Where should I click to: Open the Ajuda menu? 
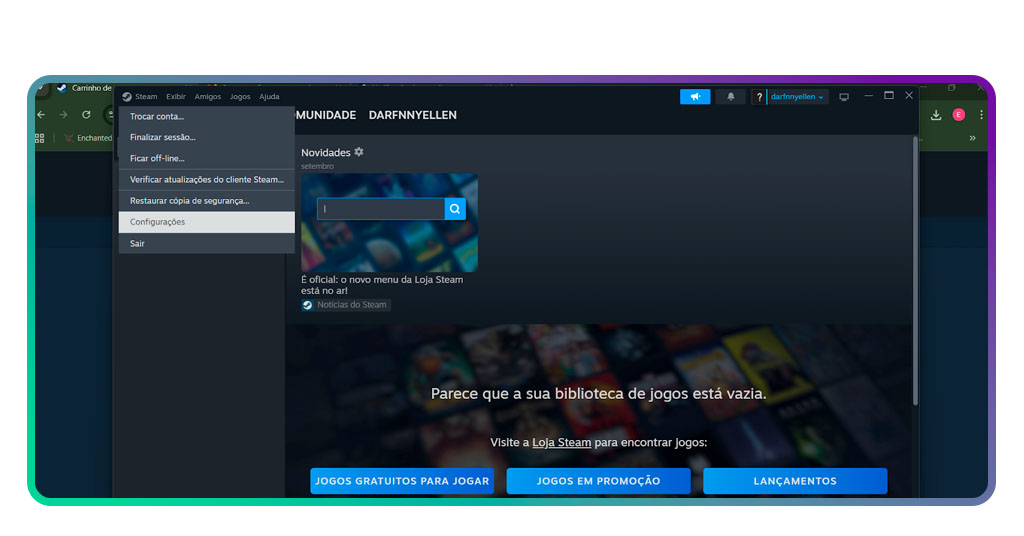coord(269,97)
